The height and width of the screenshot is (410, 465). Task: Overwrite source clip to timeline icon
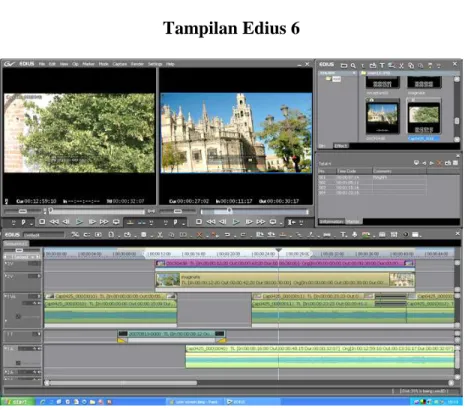pyautogui.click(x=142, y=222)
